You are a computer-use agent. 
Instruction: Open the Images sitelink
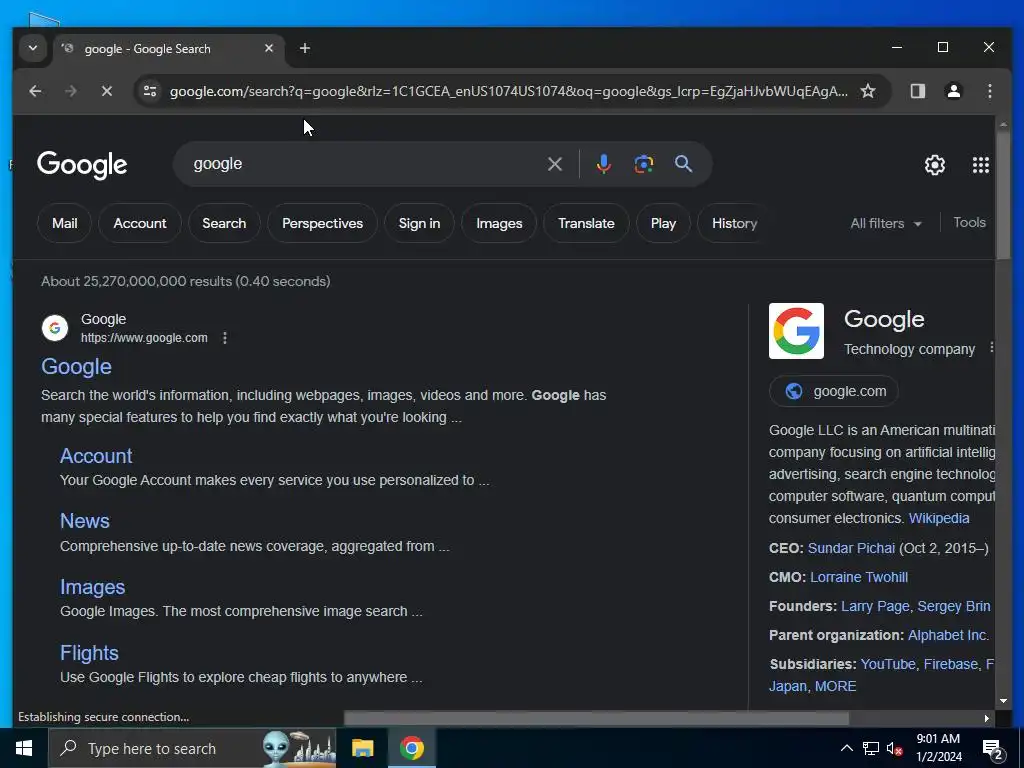(92, 587)
